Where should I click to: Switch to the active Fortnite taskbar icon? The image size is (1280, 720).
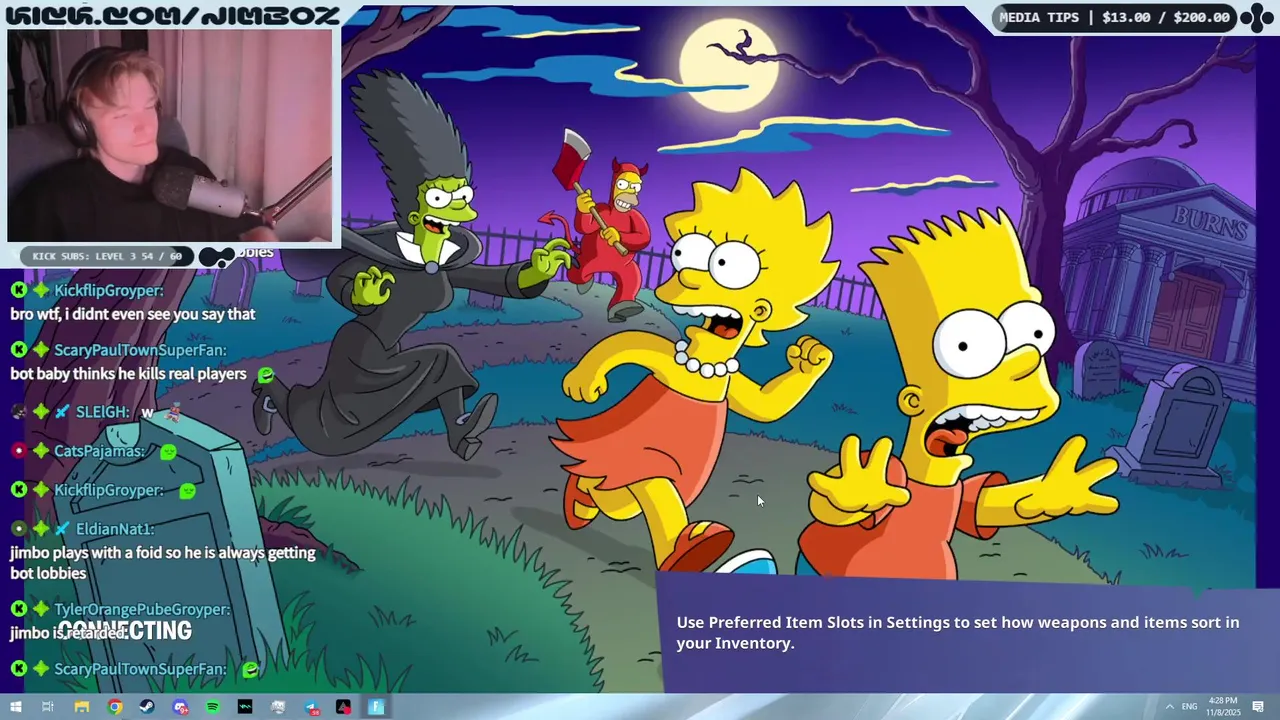tap(376, 707)
